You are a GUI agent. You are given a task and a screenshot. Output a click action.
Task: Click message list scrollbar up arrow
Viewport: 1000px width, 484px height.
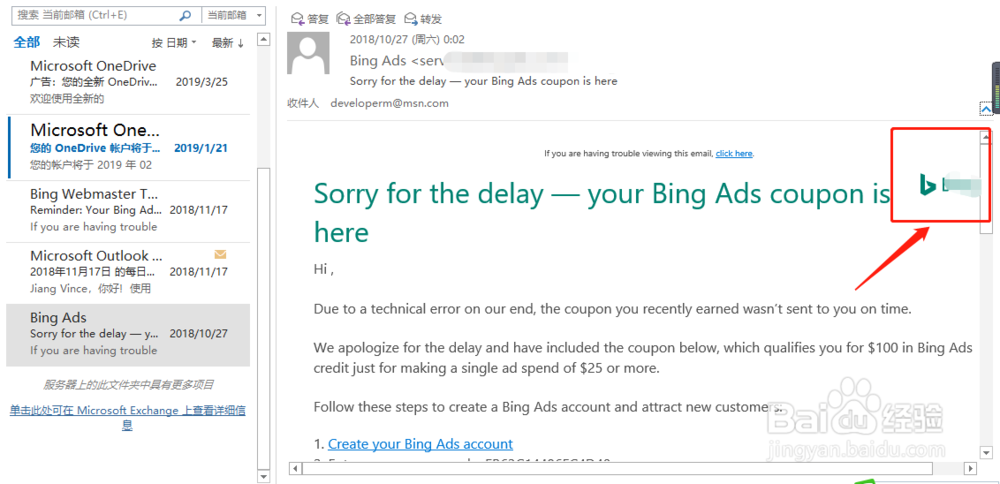click(x=264, y=40)
